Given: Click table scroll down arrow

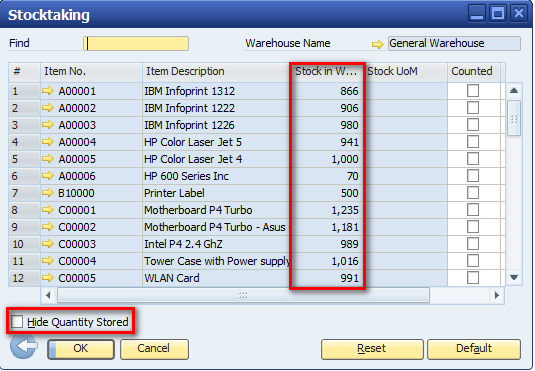Looking at the screenshot, I should coord(514,277).
